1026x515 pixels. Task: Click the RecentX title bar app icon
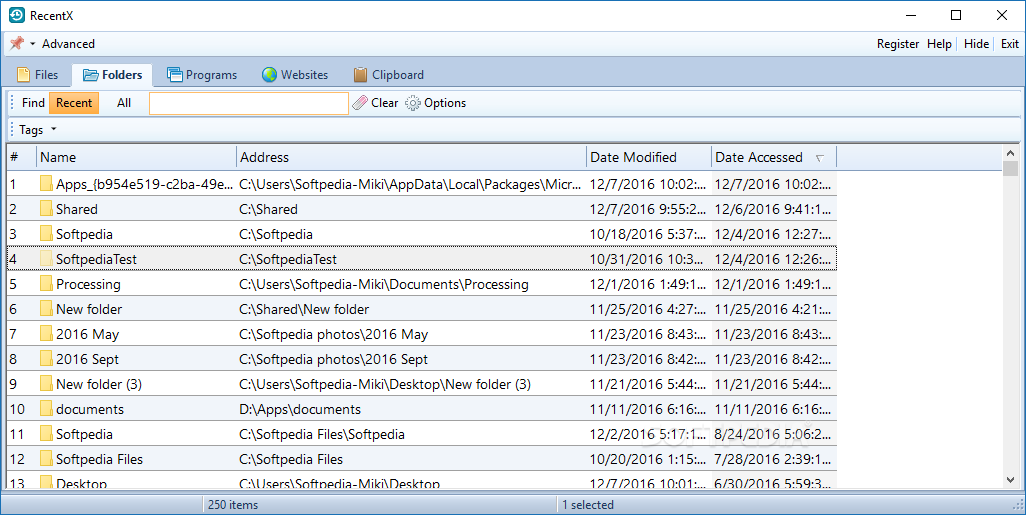16,16
